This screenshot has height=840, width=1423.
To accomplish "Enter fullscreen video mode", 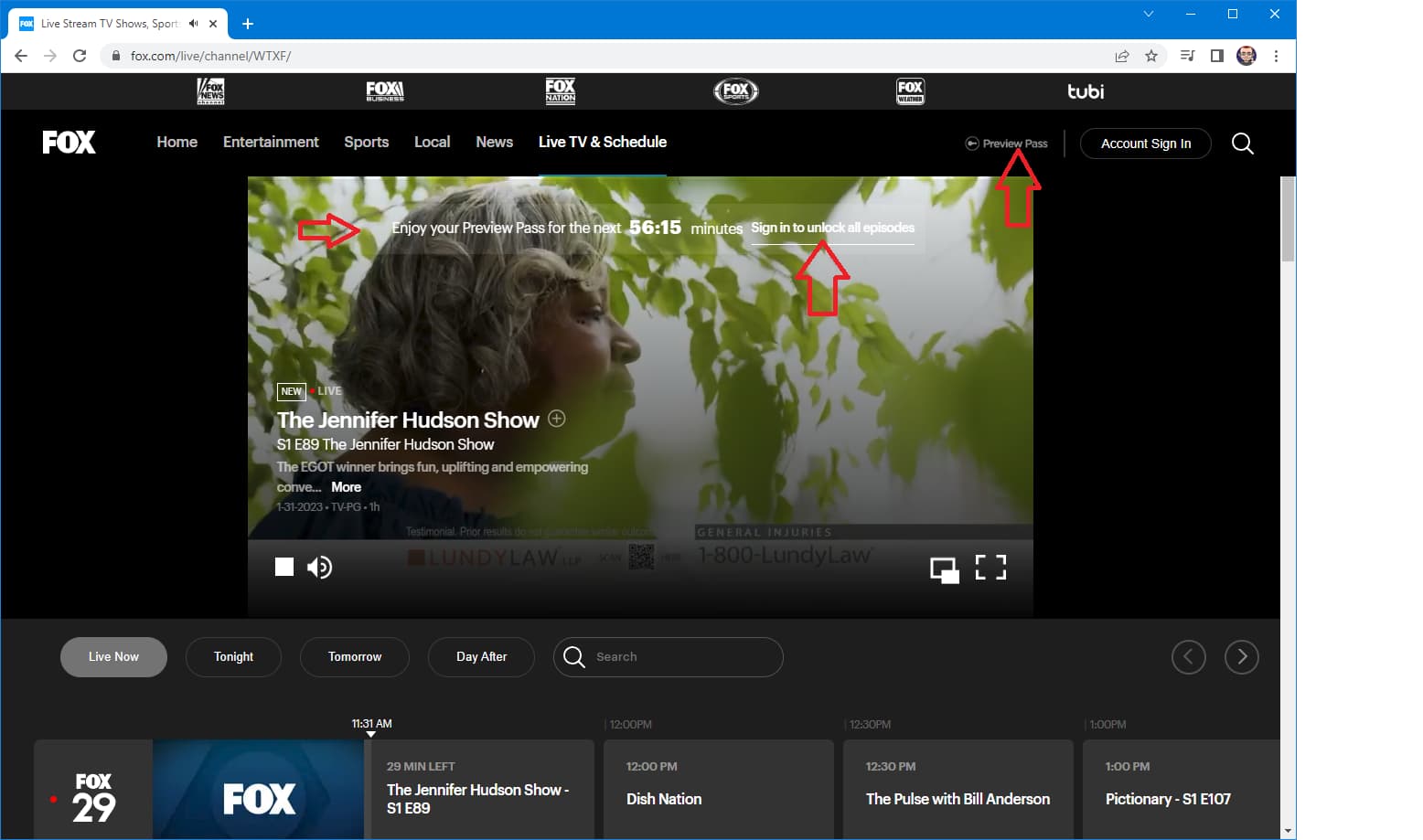I will click(x=990, y=568).
